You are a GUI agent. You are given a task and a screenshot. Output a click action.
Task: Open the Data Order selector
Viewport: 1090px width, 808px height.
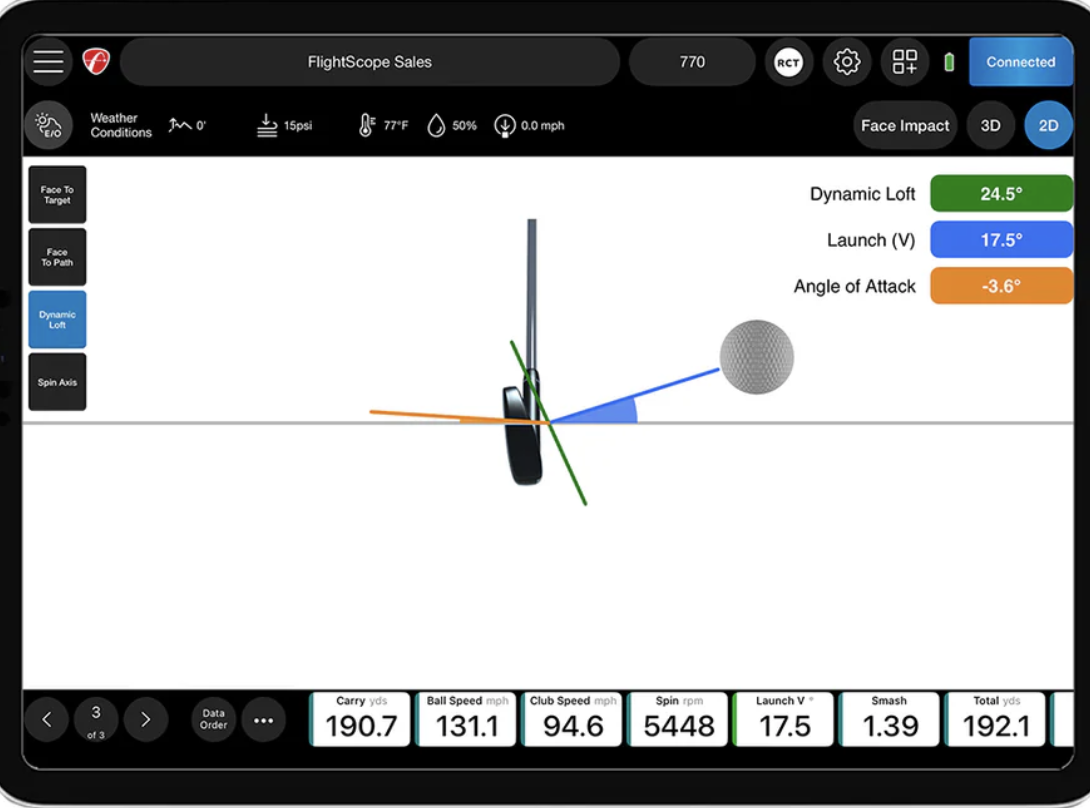tap(213, 719)
